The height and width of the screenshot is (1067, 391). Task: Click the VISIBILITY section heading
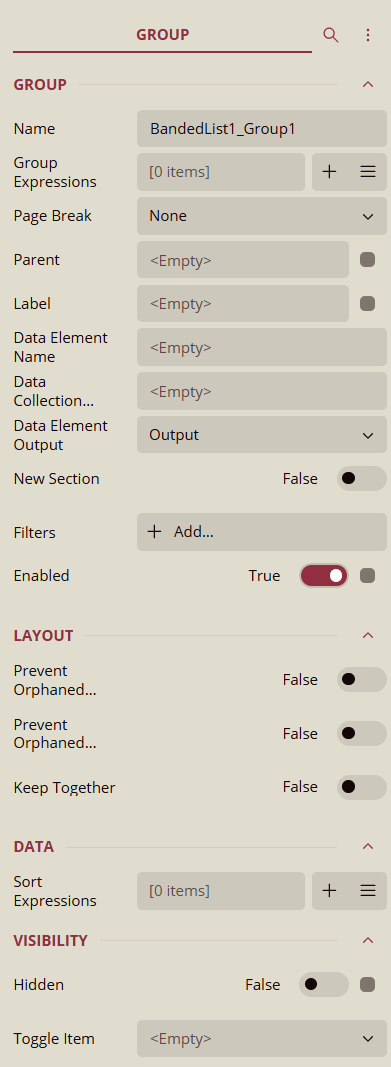click(51, 940)
